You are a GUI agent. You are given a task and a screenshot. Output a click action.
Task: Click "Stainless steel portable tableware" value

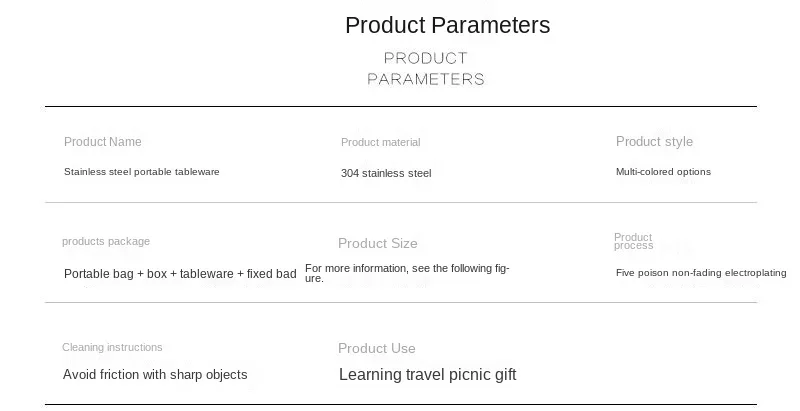pyautogui.click(x=141, y=172)
